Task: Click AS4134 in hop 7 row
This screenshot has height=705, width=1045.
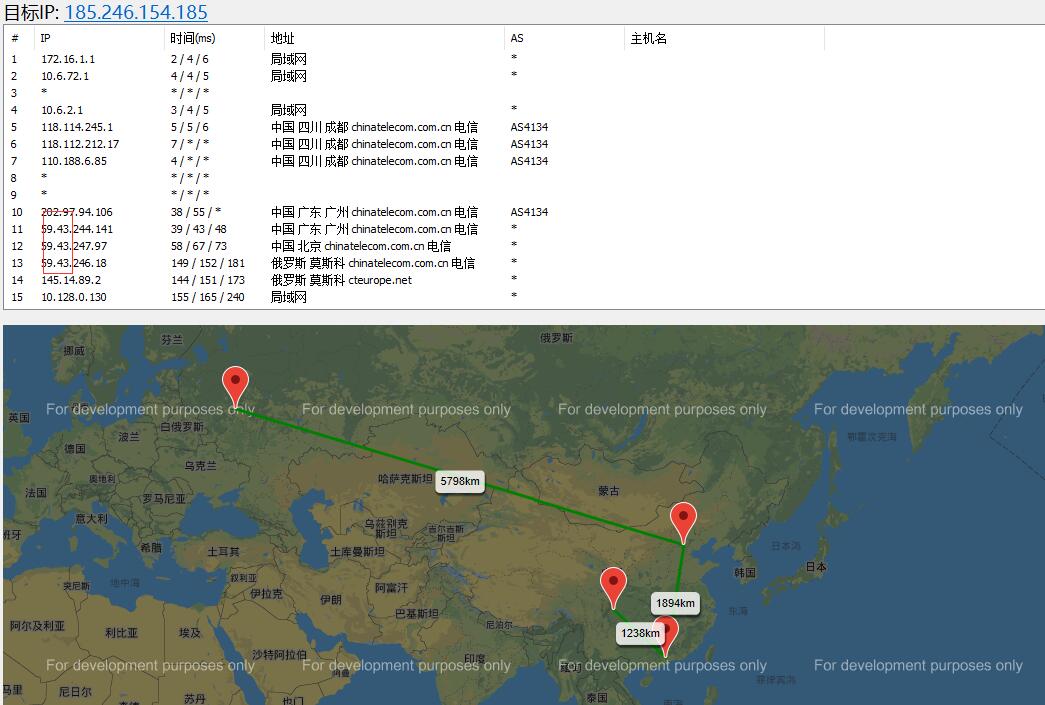Action: pos(529,161)
